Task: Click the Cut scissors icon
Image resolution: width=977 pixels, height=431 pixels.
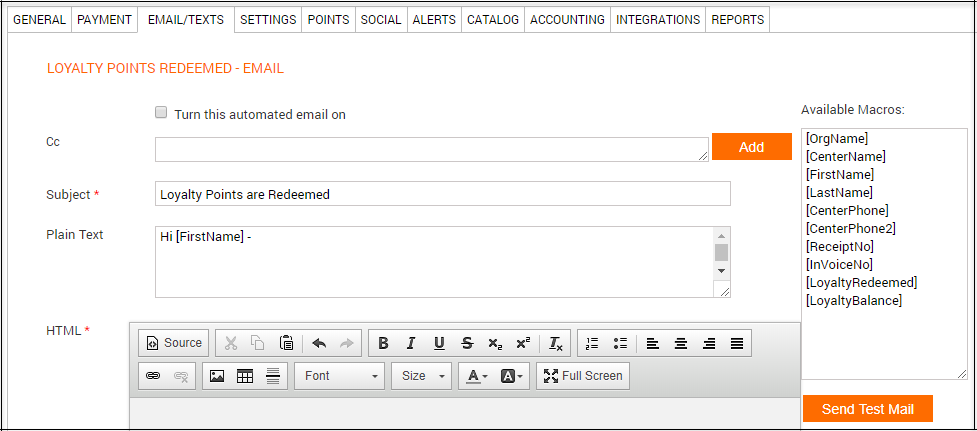Action: [231, 343]
